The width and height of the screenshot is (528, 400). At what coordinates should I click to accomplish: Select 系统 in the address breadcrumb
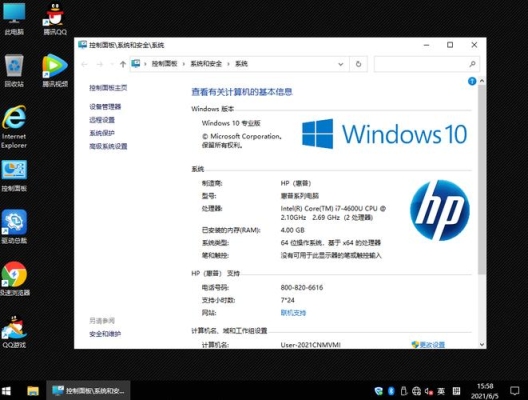(x=241, y=64)
